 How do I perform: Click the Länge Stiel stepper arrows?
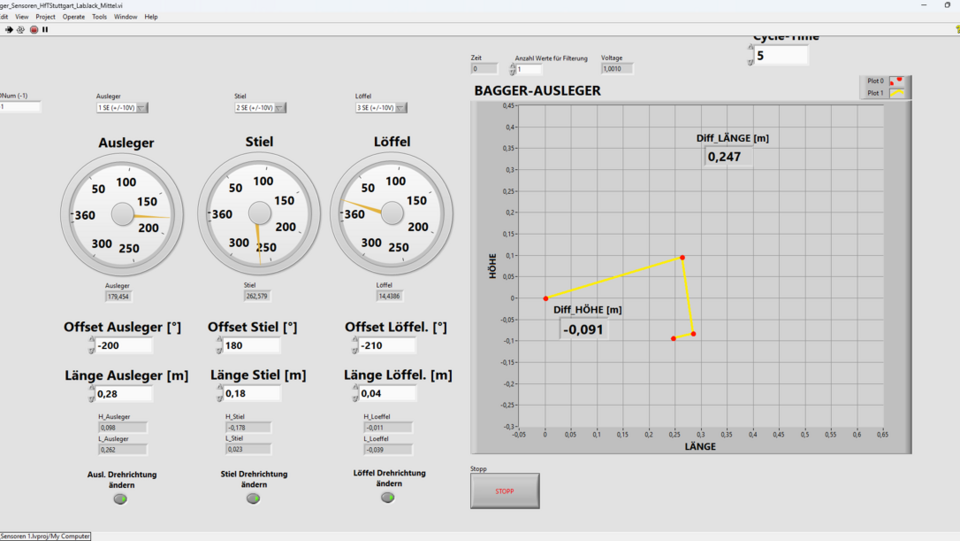(219, 393)
